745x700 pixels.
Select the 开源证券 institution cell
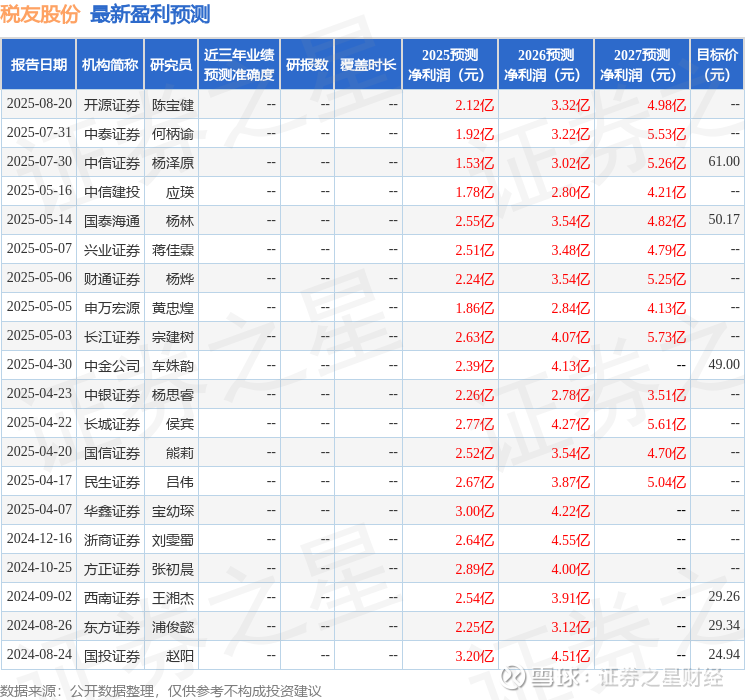(x=112, y=105)
